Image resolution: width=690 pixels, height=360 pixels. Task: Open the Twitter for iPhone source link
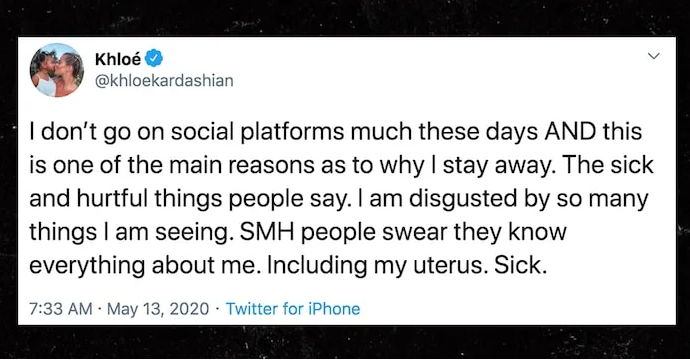point(293,309)
